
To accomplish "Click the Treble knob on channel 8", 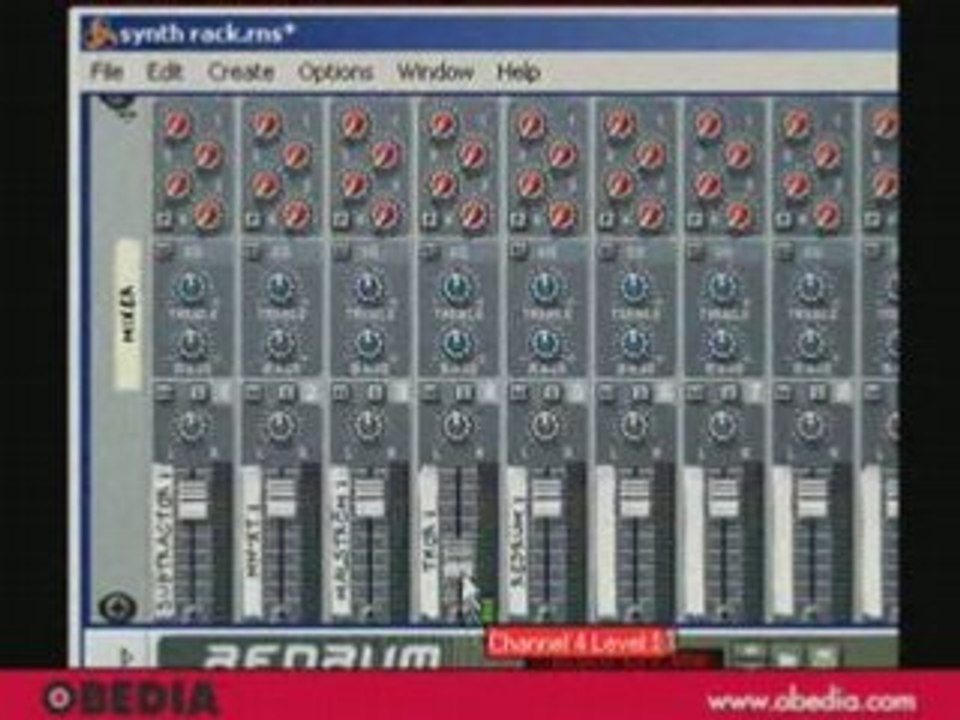I will (x=809, y=288).
